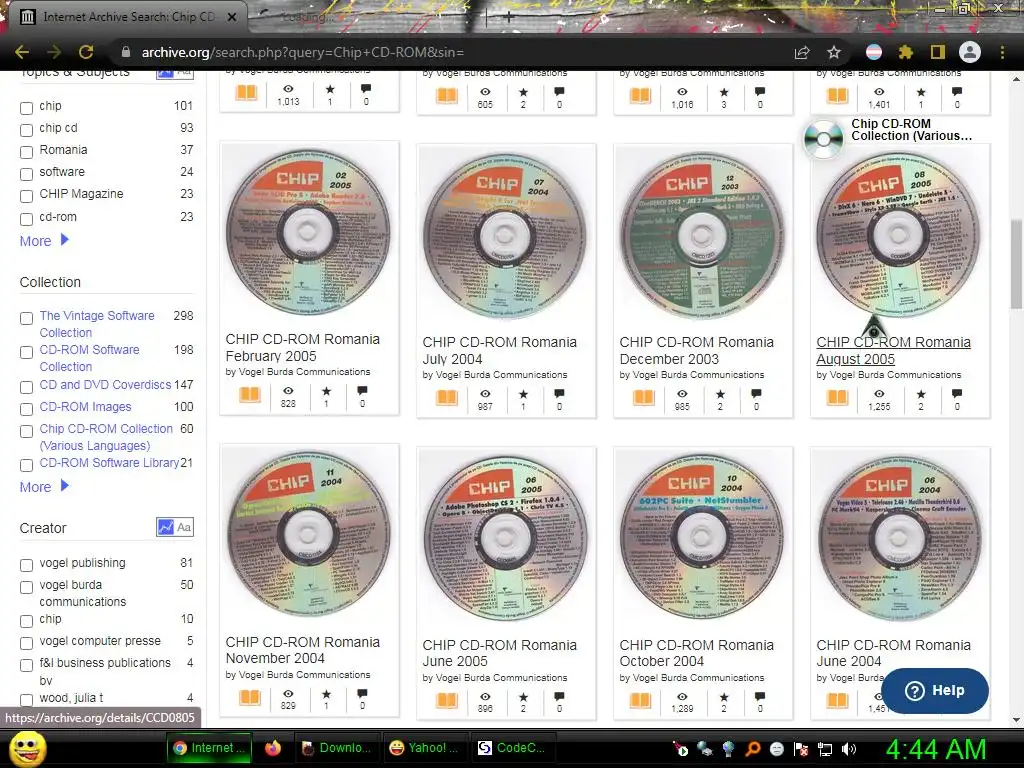This screenshot has width=1024, height=768.
Task: Switch to Yahoo taskbar window
Action: 423,748
